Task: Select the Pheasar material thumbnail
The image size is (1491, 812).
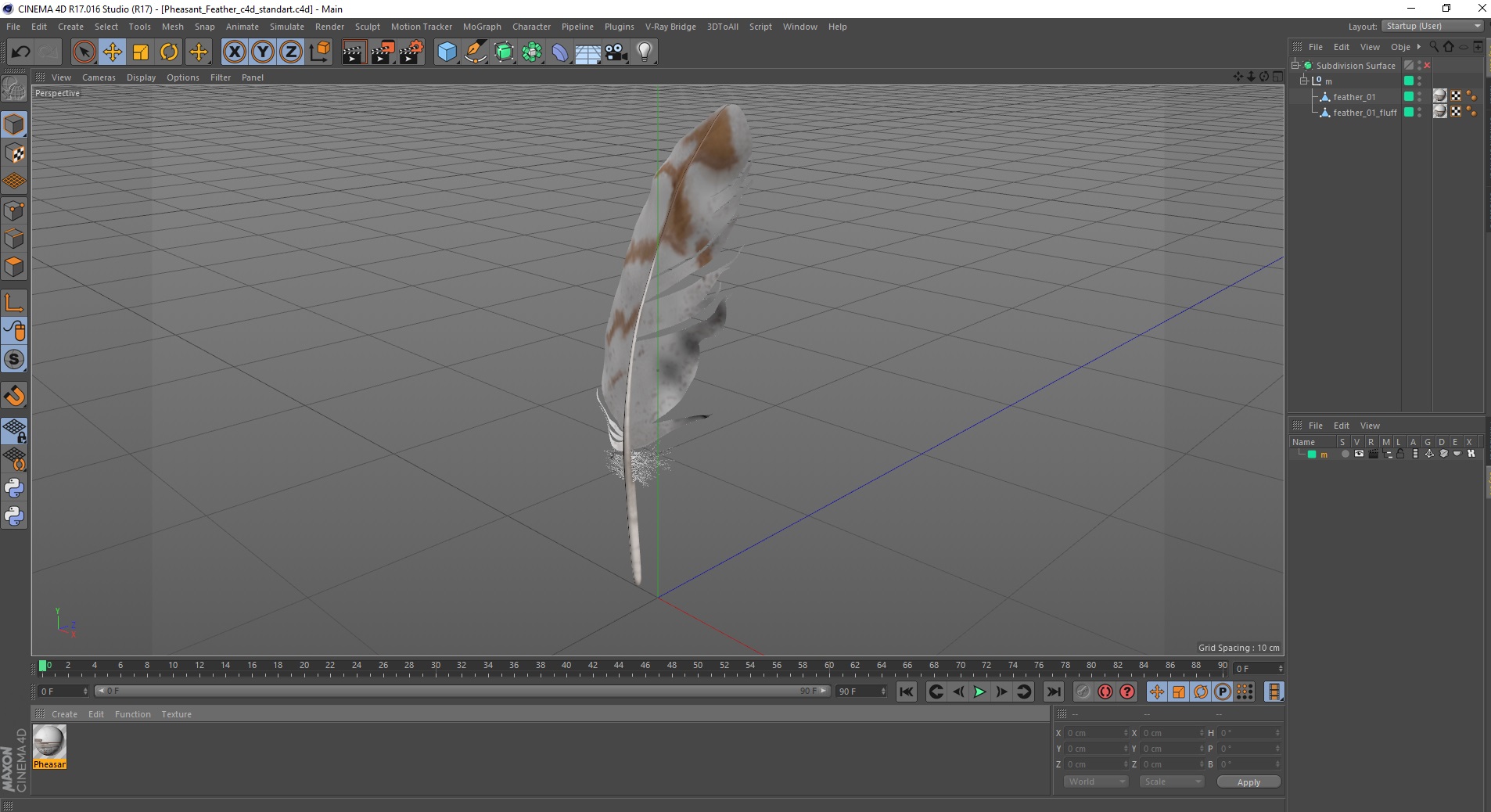Action: [x=50, y=747]
